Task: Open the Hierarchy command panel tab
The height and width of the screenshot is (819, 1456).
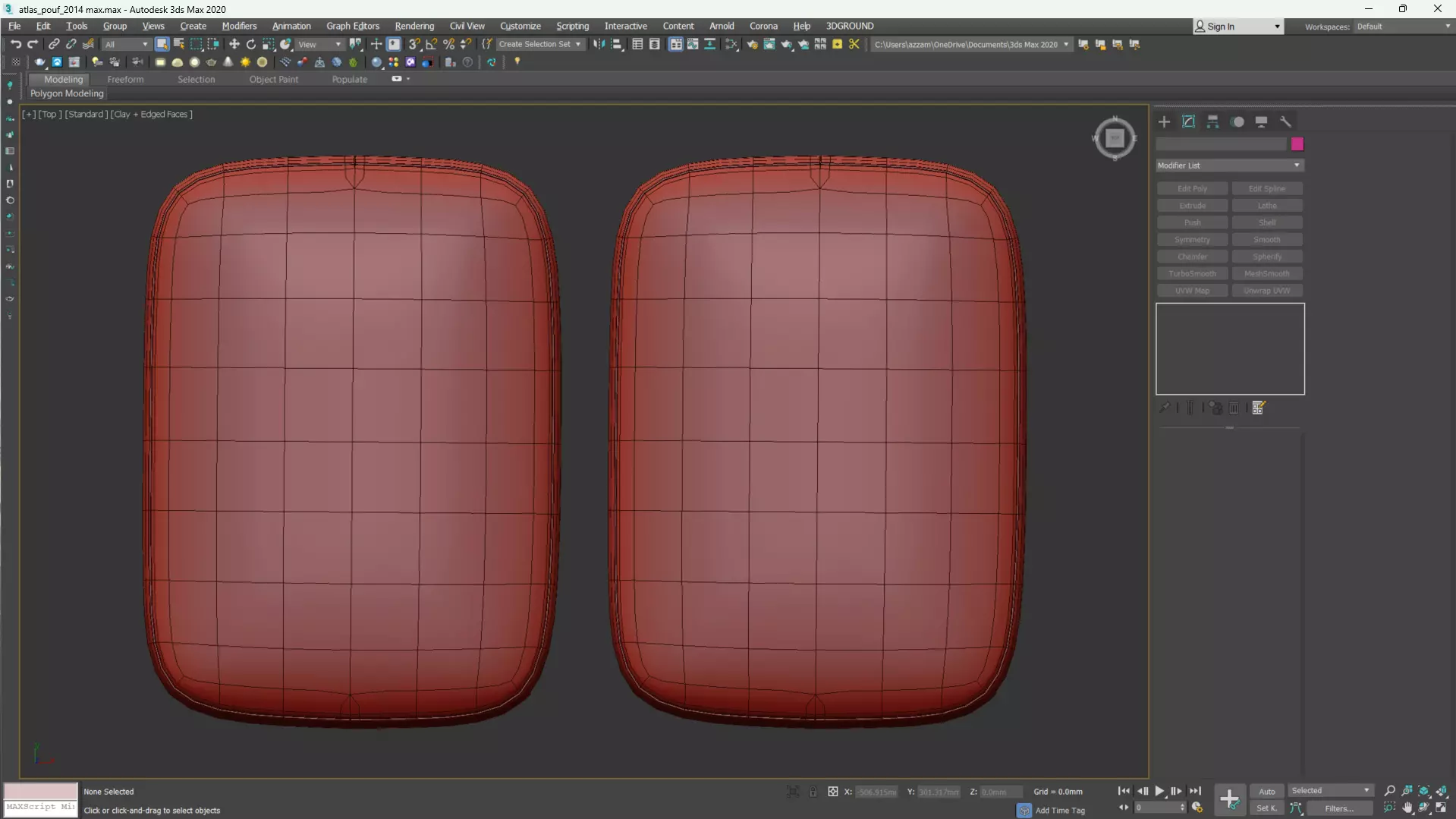Action: 1212,121
